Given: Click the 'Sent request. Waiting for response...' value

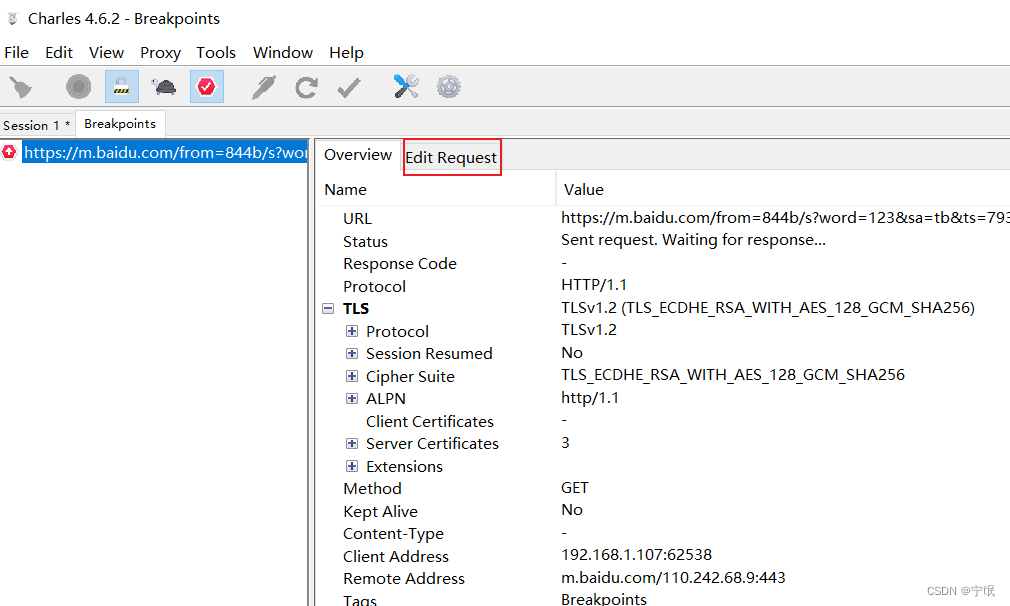Looking at the screenshot, I should pyautogui.click(x=693, y=240).
